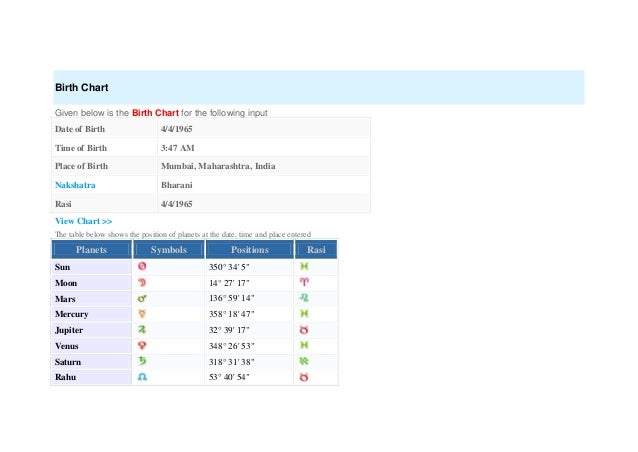Select the Mercury planet name cell
638x452 pixels.
tap(92, 314)
